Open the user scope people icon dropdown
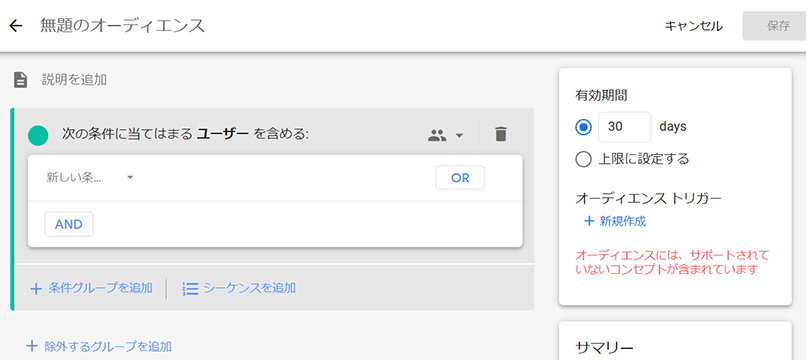 click(446, 135)
